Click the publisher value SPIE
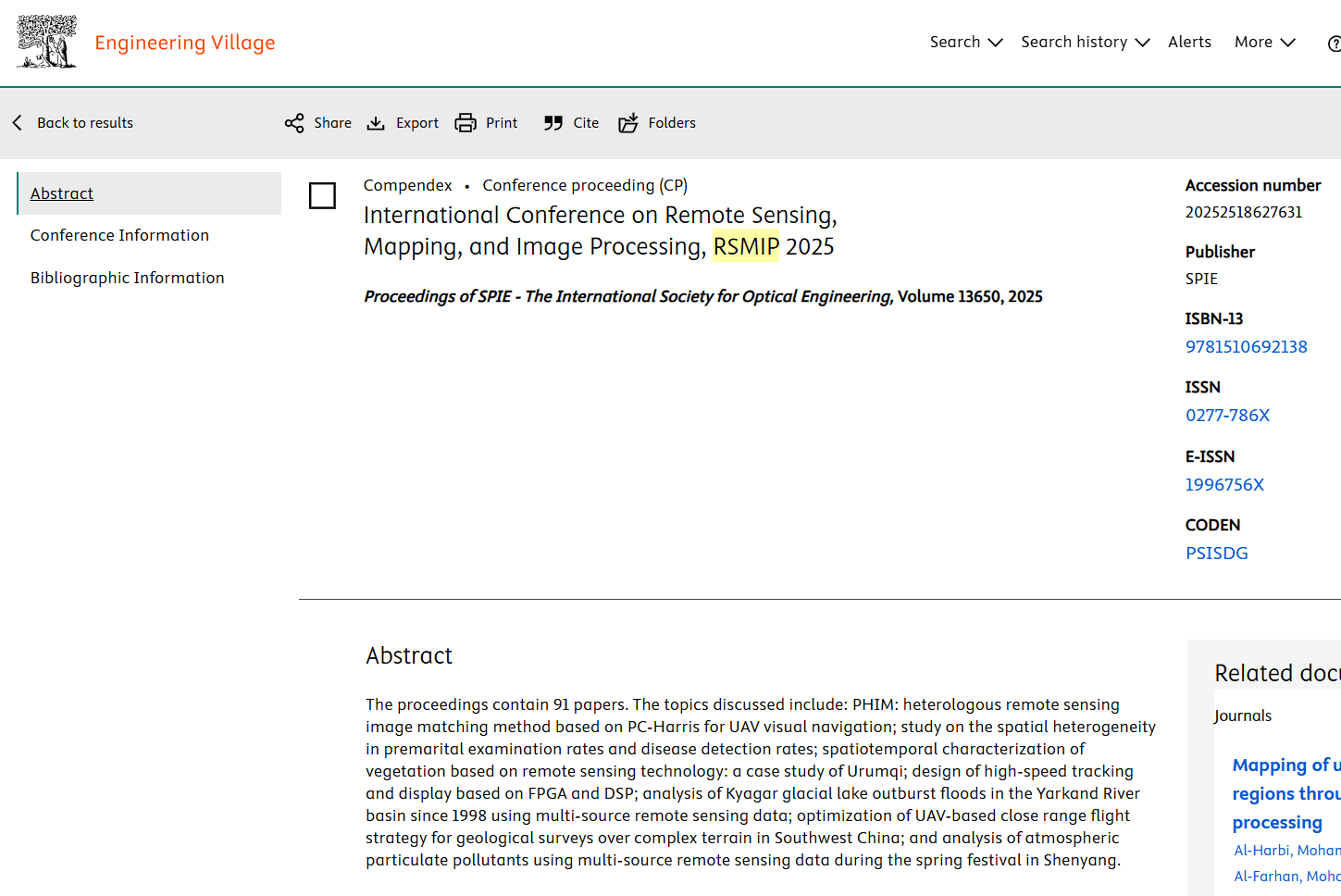Screen dimensions: 1341x896 point(1201,279)
